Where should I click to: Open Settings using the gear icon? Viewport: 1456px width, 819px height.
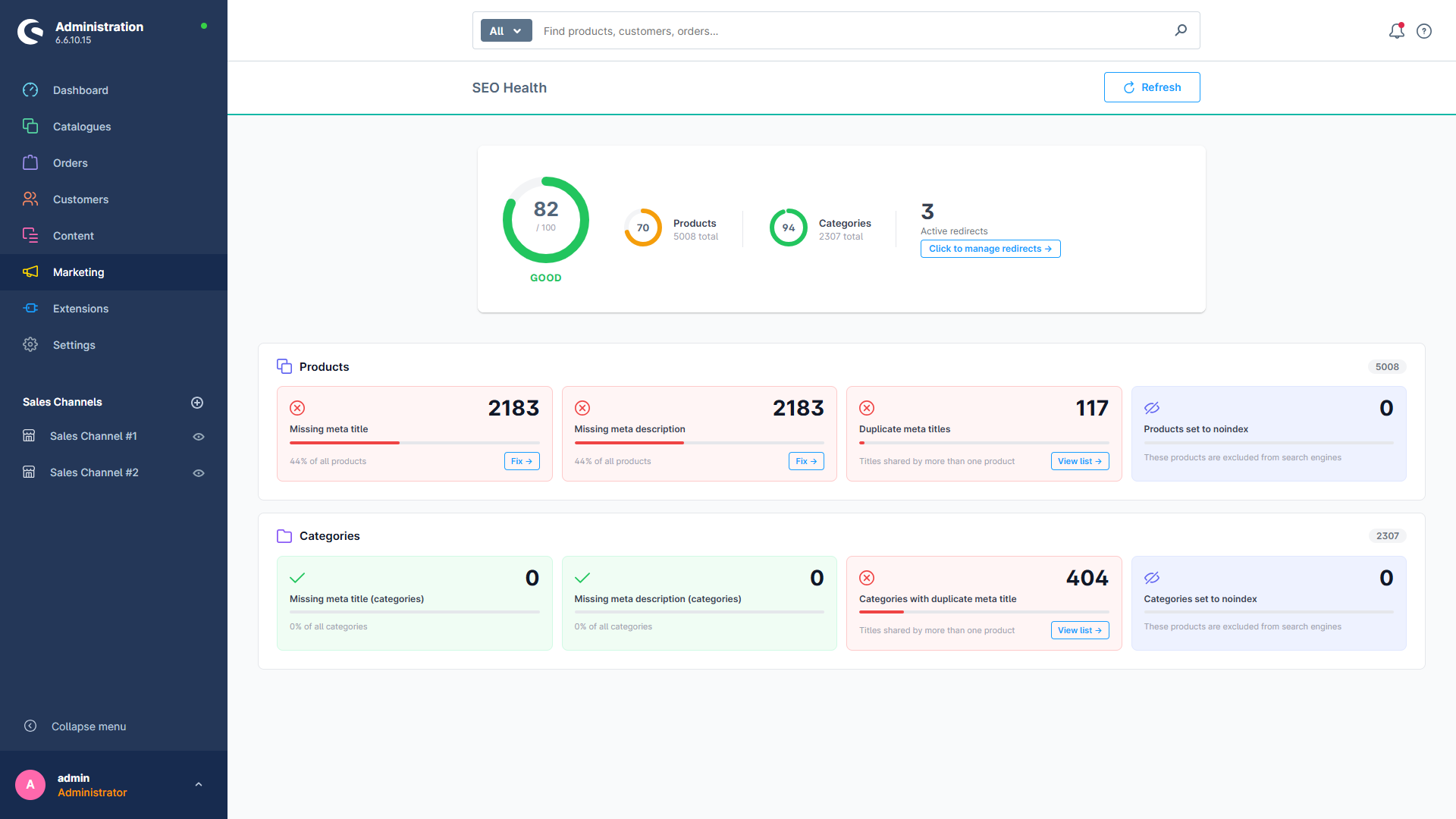click(30, 344)
